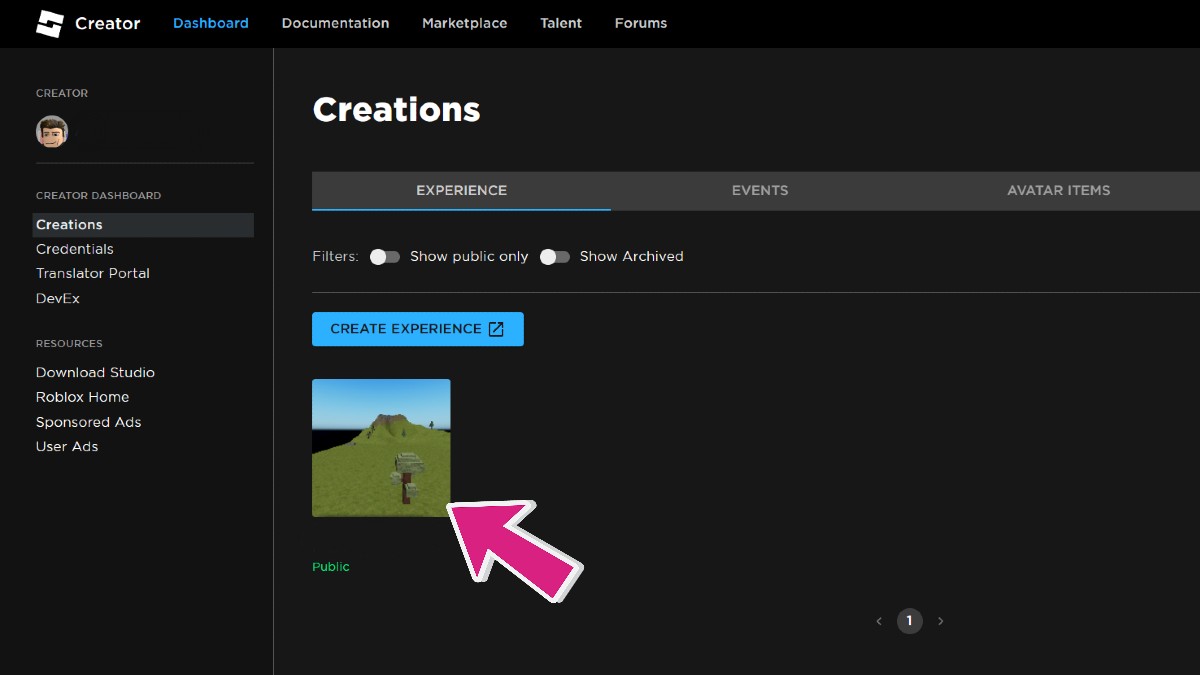Open the public experience thumbnail
Viewport: 1200px width, 675px height.
[381, 447]
